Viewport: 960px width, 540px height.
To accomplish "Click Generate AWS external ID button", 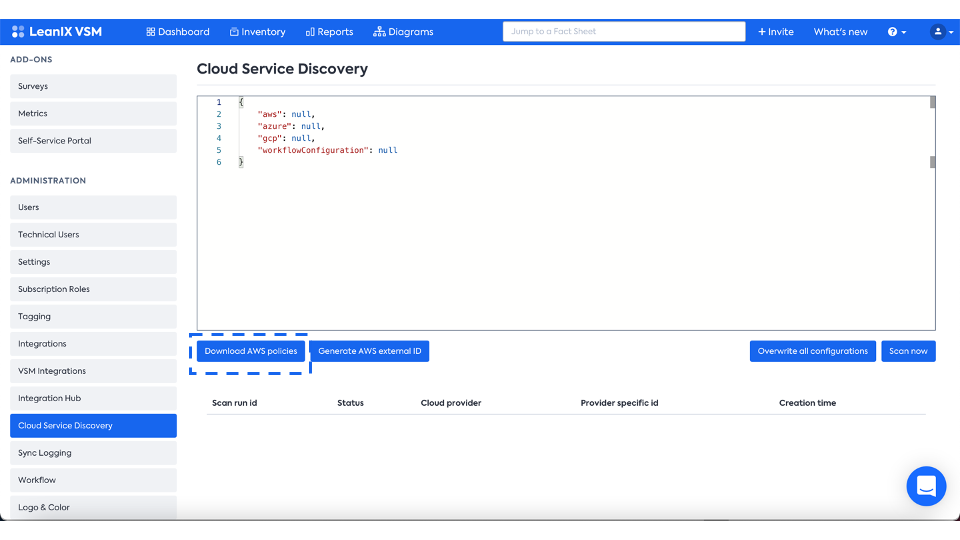I will [369, 351].
